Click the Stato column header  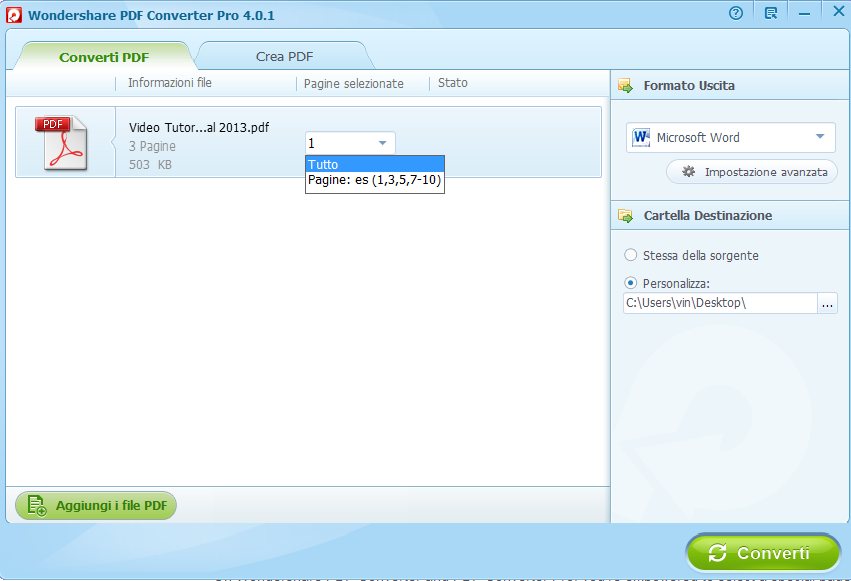pos(453,83)
